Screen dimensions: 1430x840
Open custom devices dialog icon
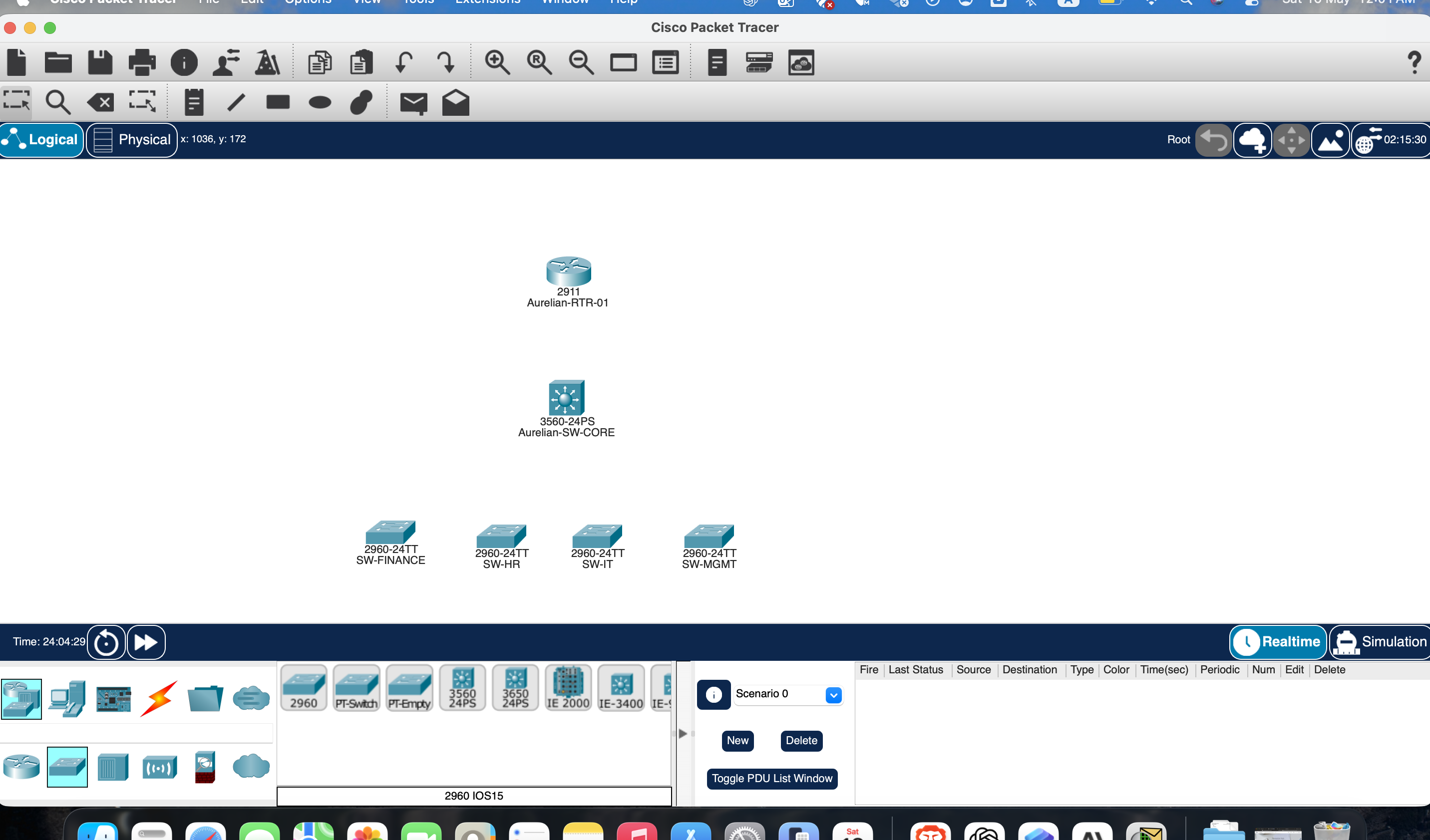(665, 62)
